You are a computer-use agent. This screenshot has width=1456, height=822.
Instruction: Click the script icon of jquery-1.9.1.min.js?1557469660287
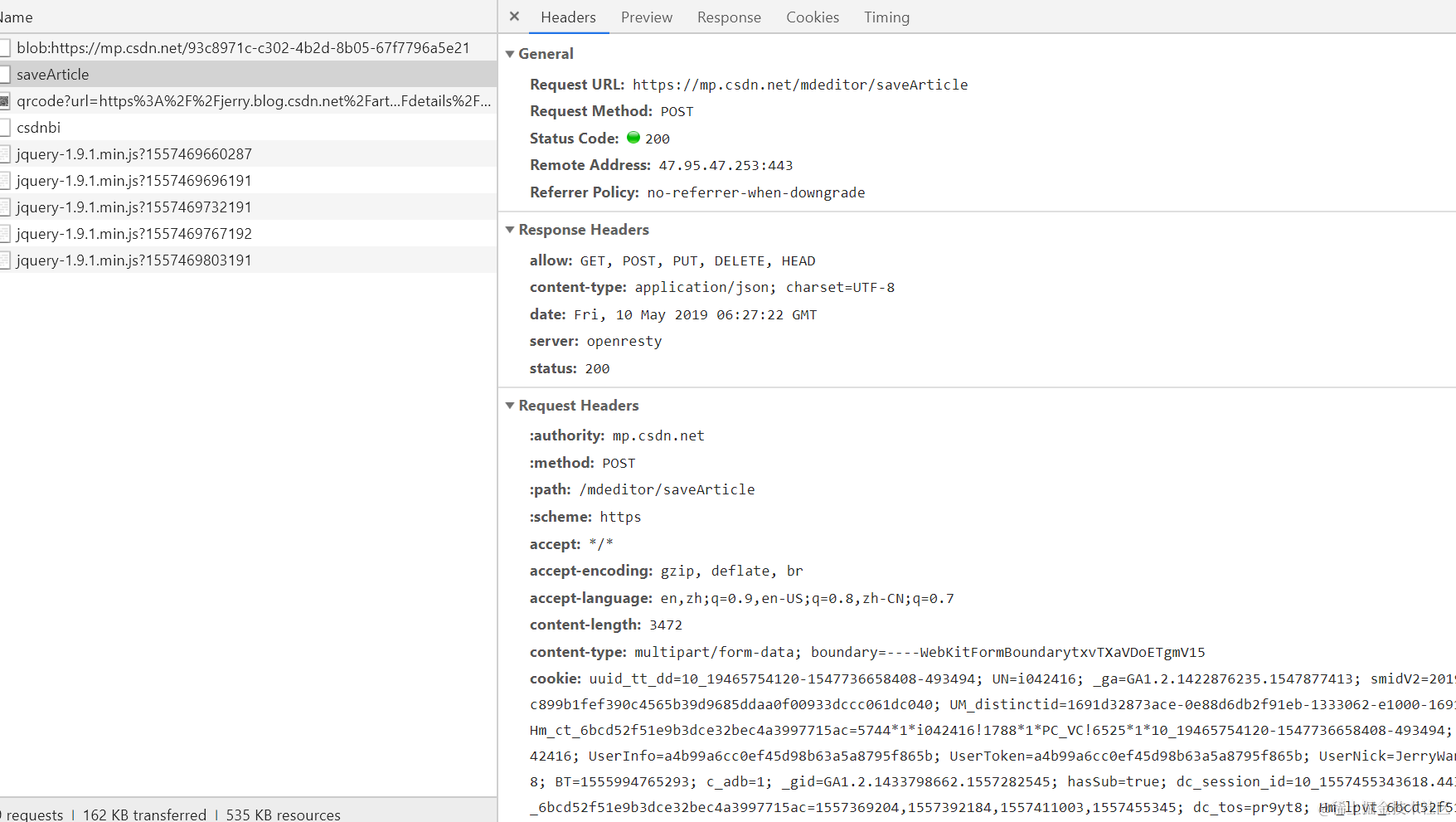7,153
